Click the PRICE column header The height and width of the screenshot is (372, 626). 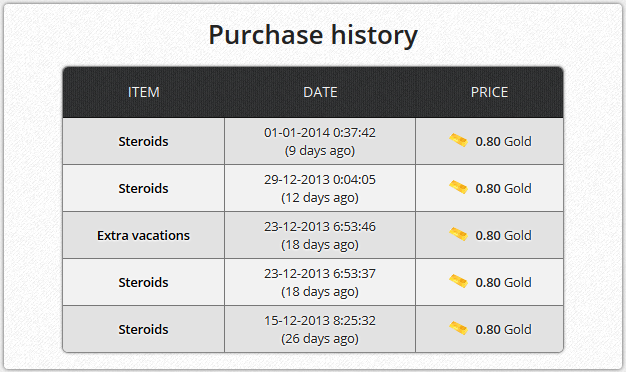489,92
